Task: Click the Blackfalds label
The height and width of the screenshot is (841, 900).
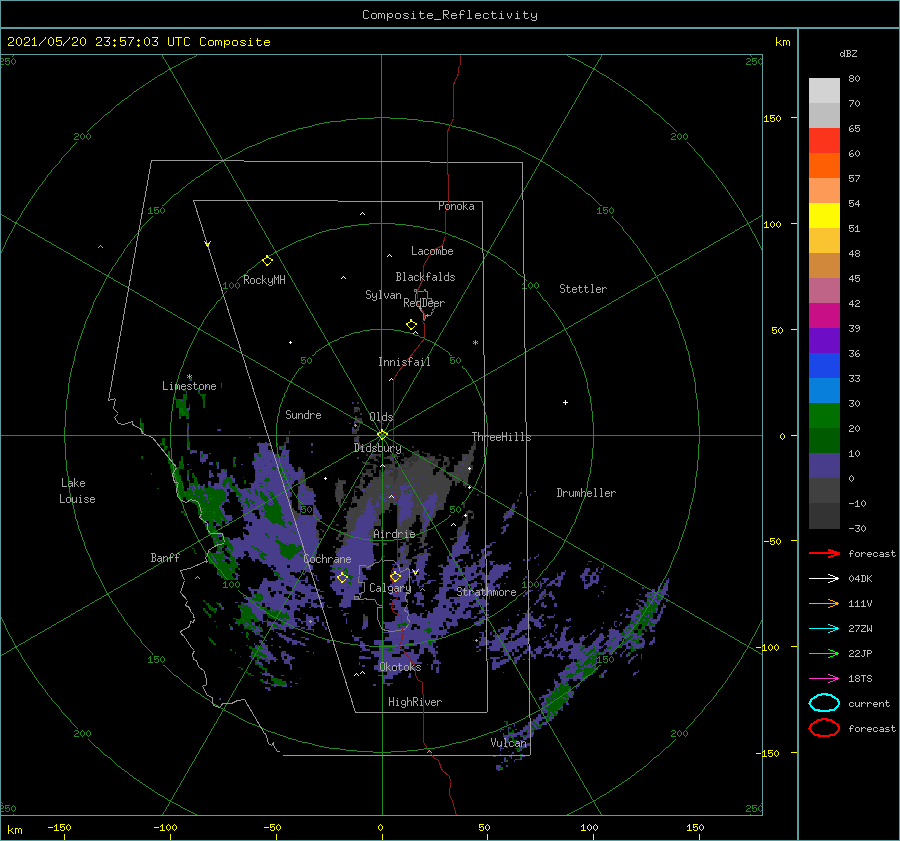Action: click(x=425, y=277)
